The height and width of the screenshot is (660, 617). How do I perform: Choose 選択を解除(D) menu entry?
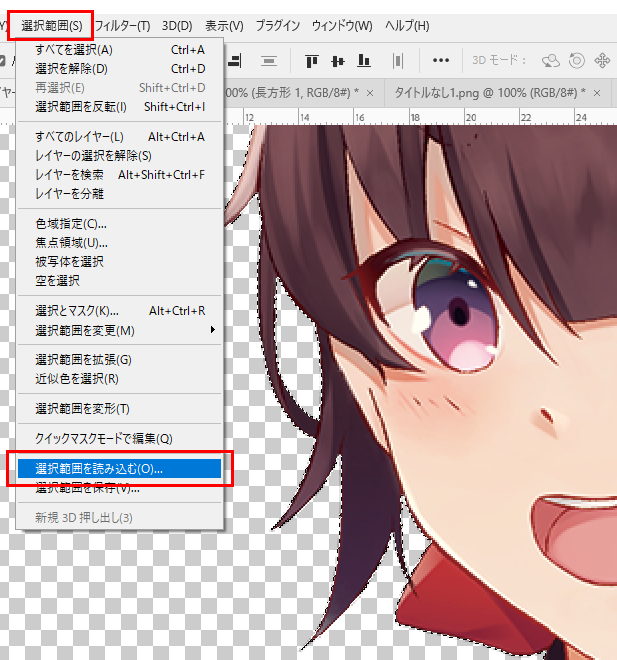pos(120,69)
